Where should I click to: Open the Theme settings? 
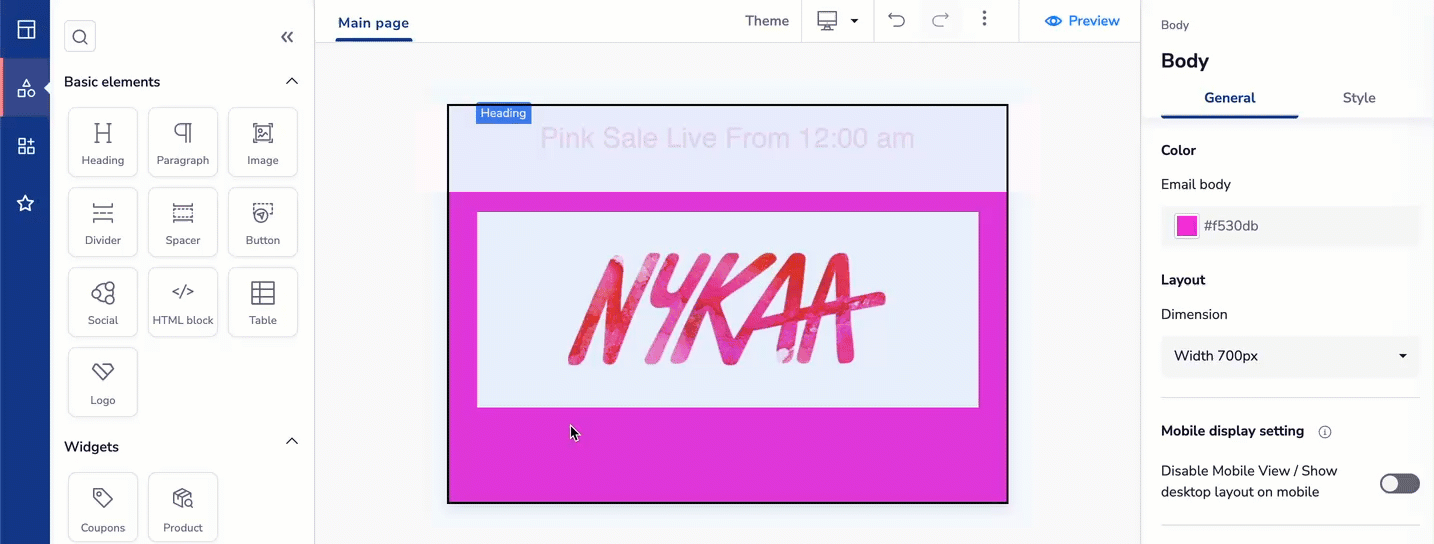click(767, 21)
